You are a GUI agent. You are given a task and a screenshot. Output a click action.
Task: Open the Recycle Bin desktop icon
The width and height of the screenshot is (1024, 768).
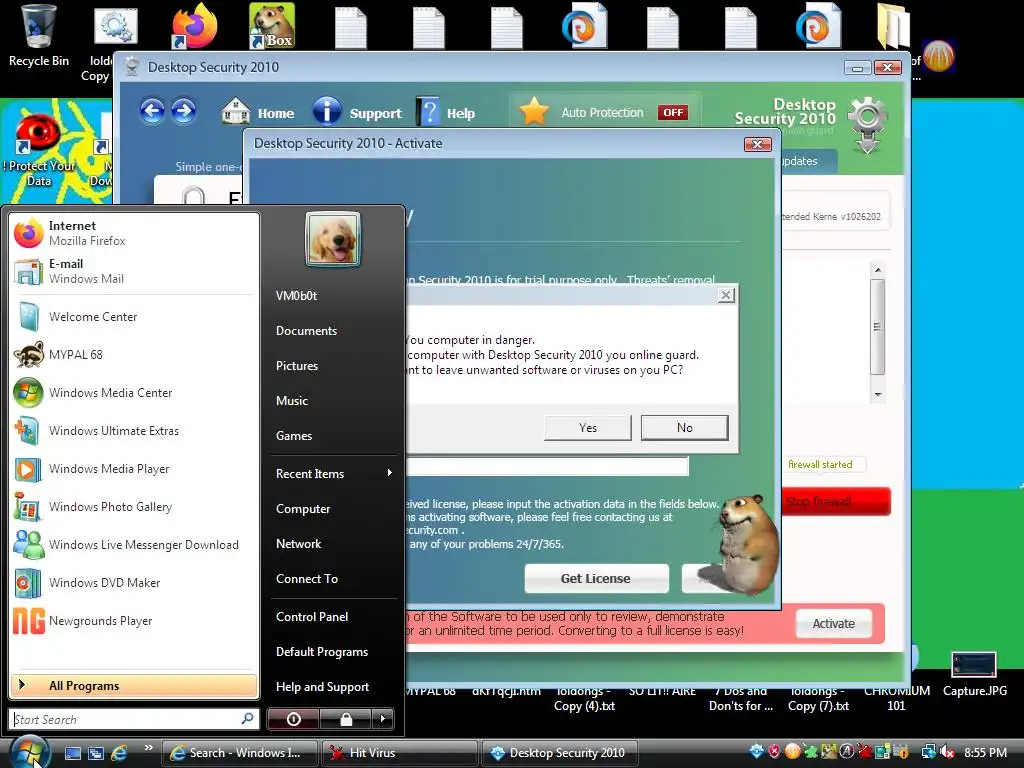[38, 36]
